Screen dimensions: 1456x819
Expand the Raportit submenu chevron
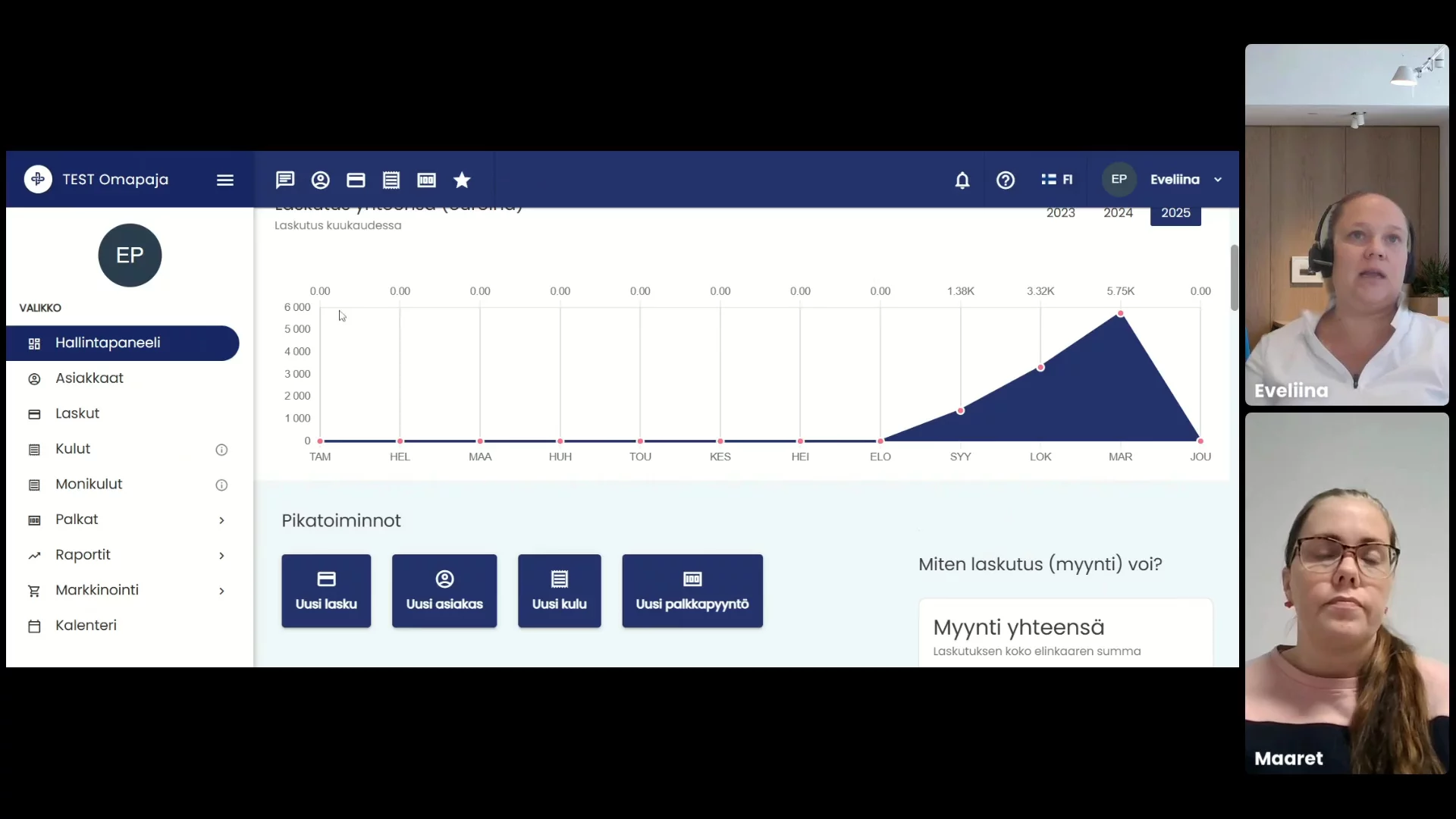click(221, 556)
